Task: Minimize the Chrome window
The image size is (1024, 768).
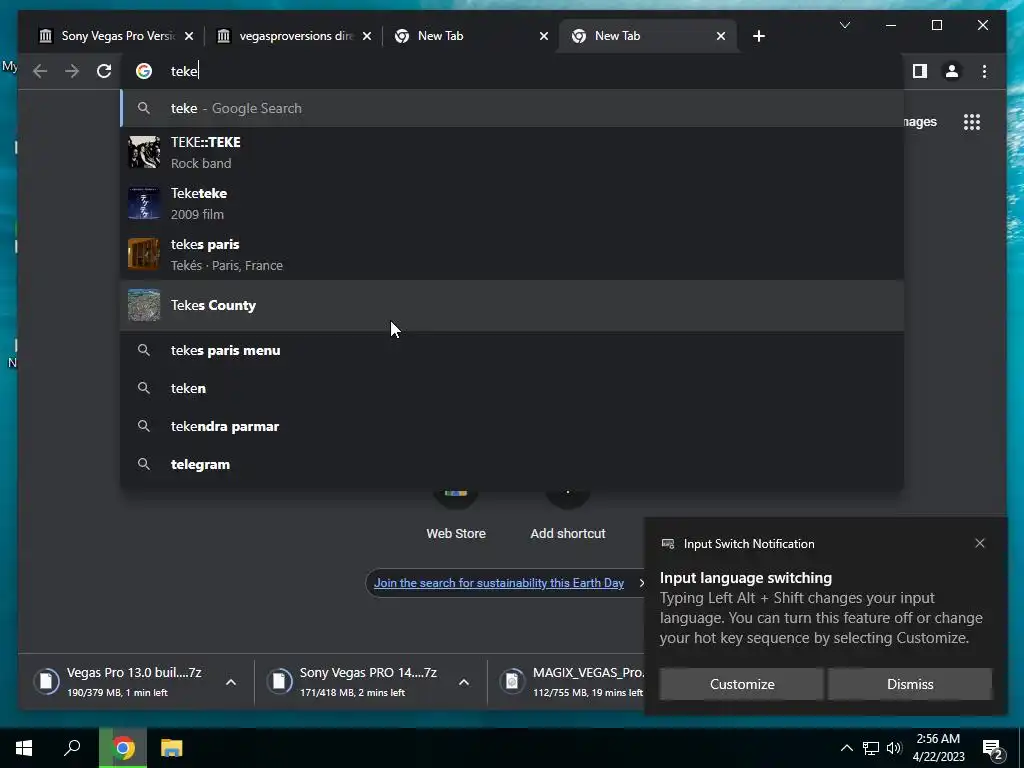Action: click(x=891, y=25)
